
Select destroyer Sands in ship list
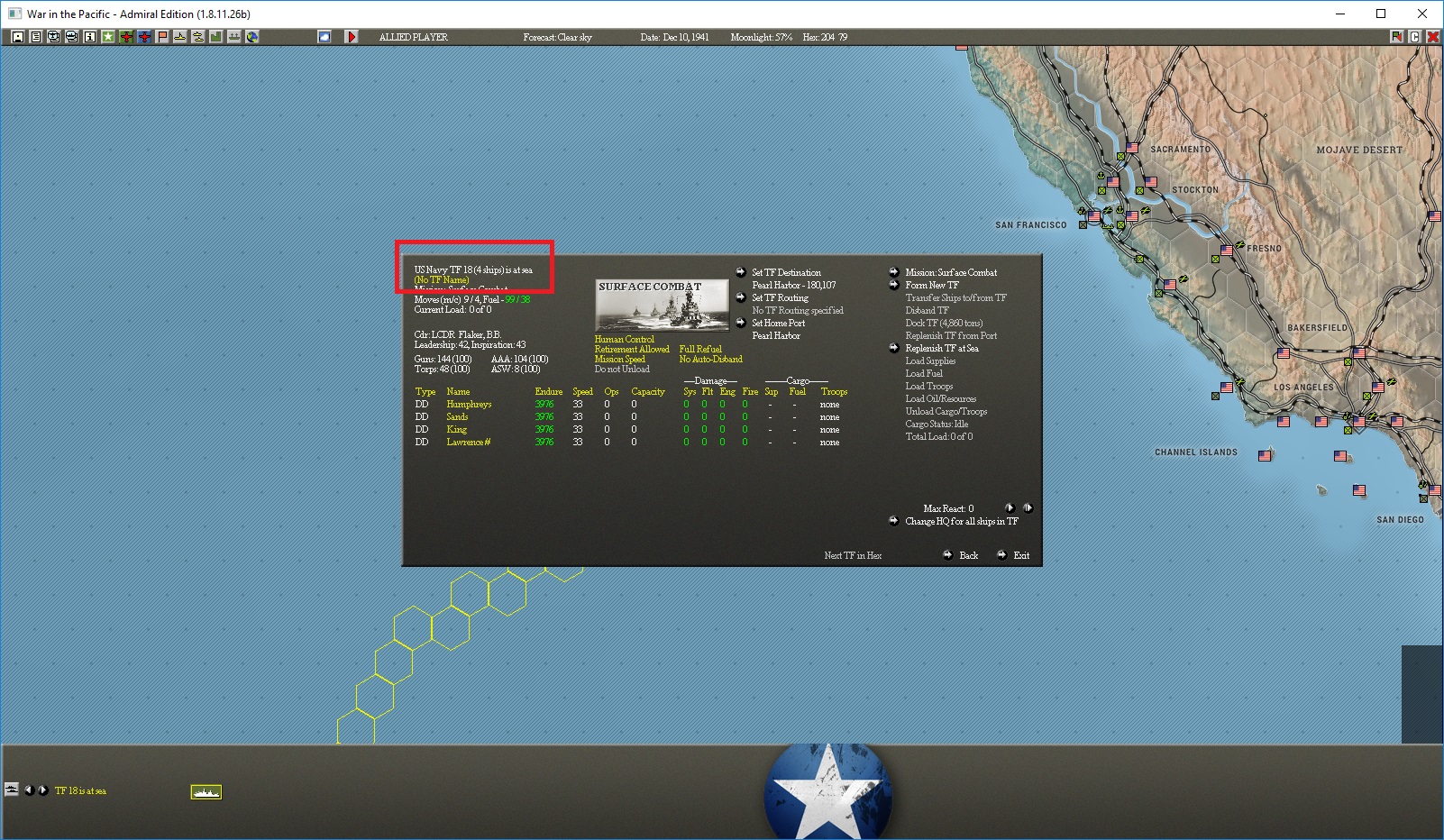coord(458,417)
